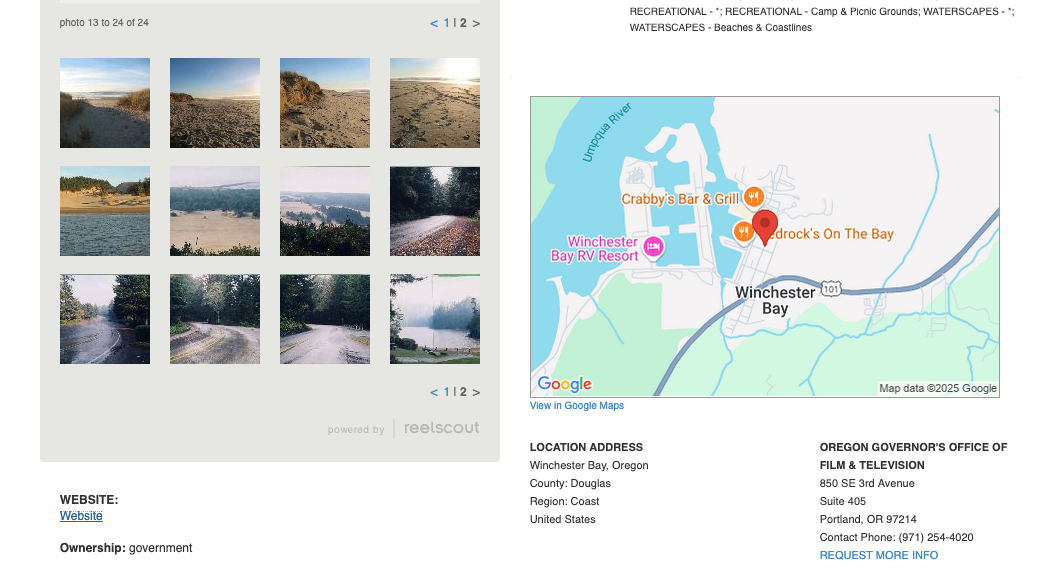Click Winchester Bay RV Resort lodging marker
Screen dimensions: 1058x573
click(x=653, y=247)
